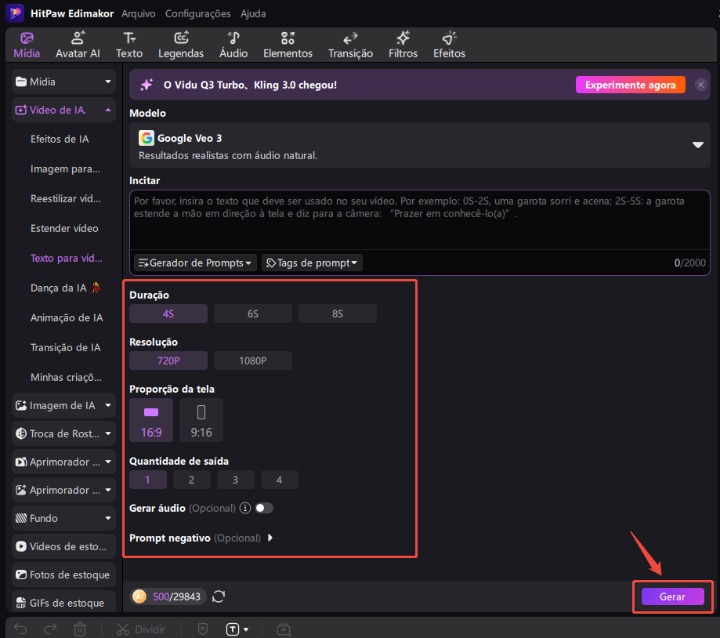Screen dimensions: 720x638
Task: Refresh the credits balance
Action: 219,597
